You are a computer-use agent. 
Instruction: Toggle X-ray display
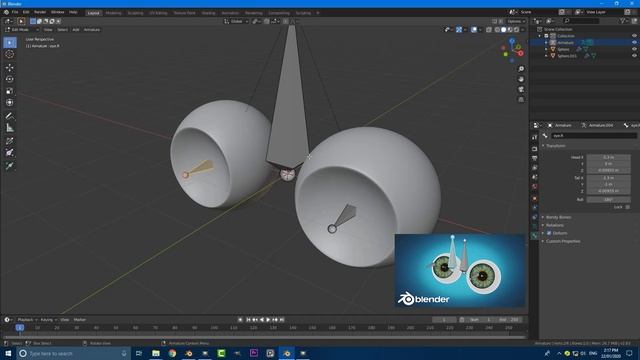[489, 30]
